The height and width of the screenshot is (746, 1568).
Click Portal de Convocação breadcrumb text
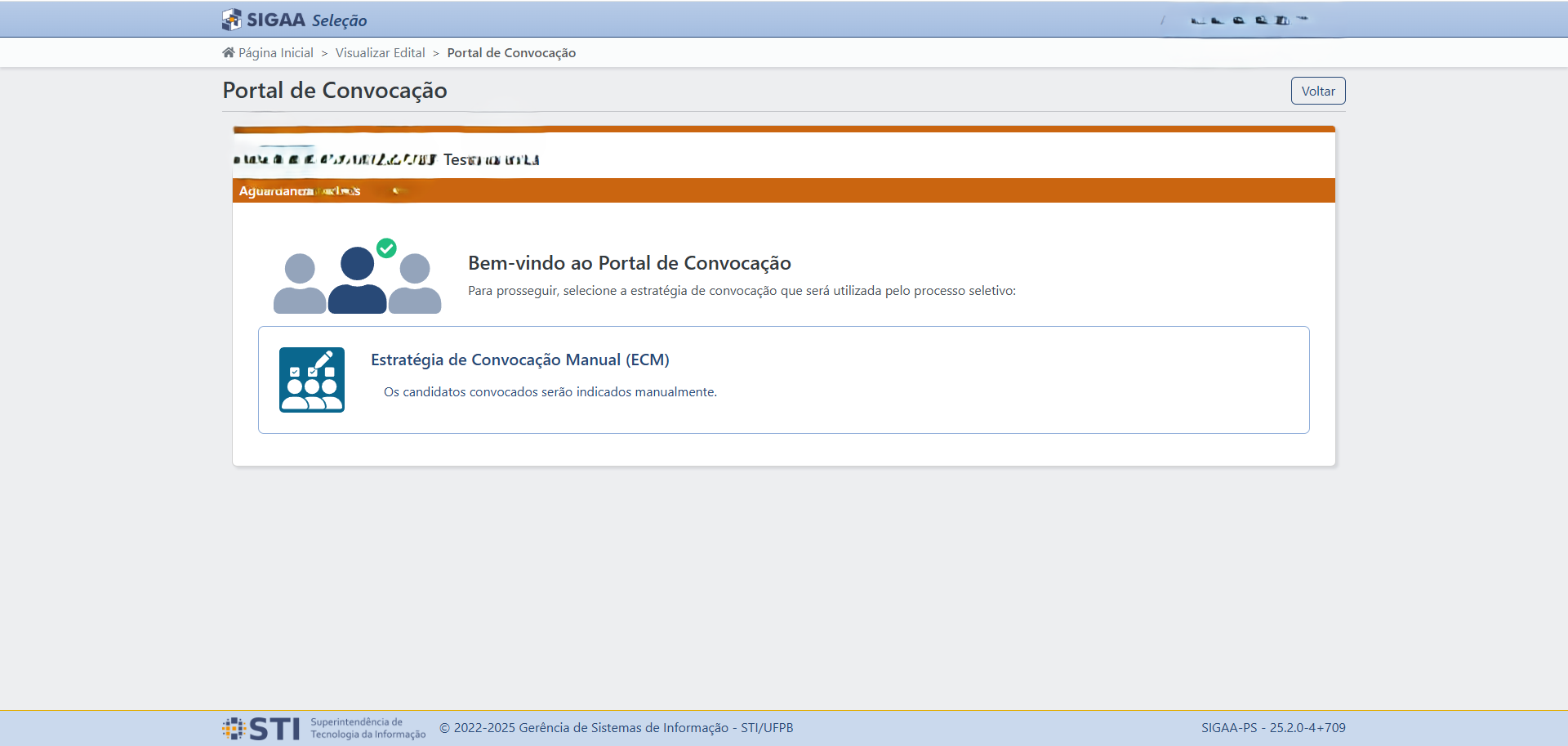511,52
